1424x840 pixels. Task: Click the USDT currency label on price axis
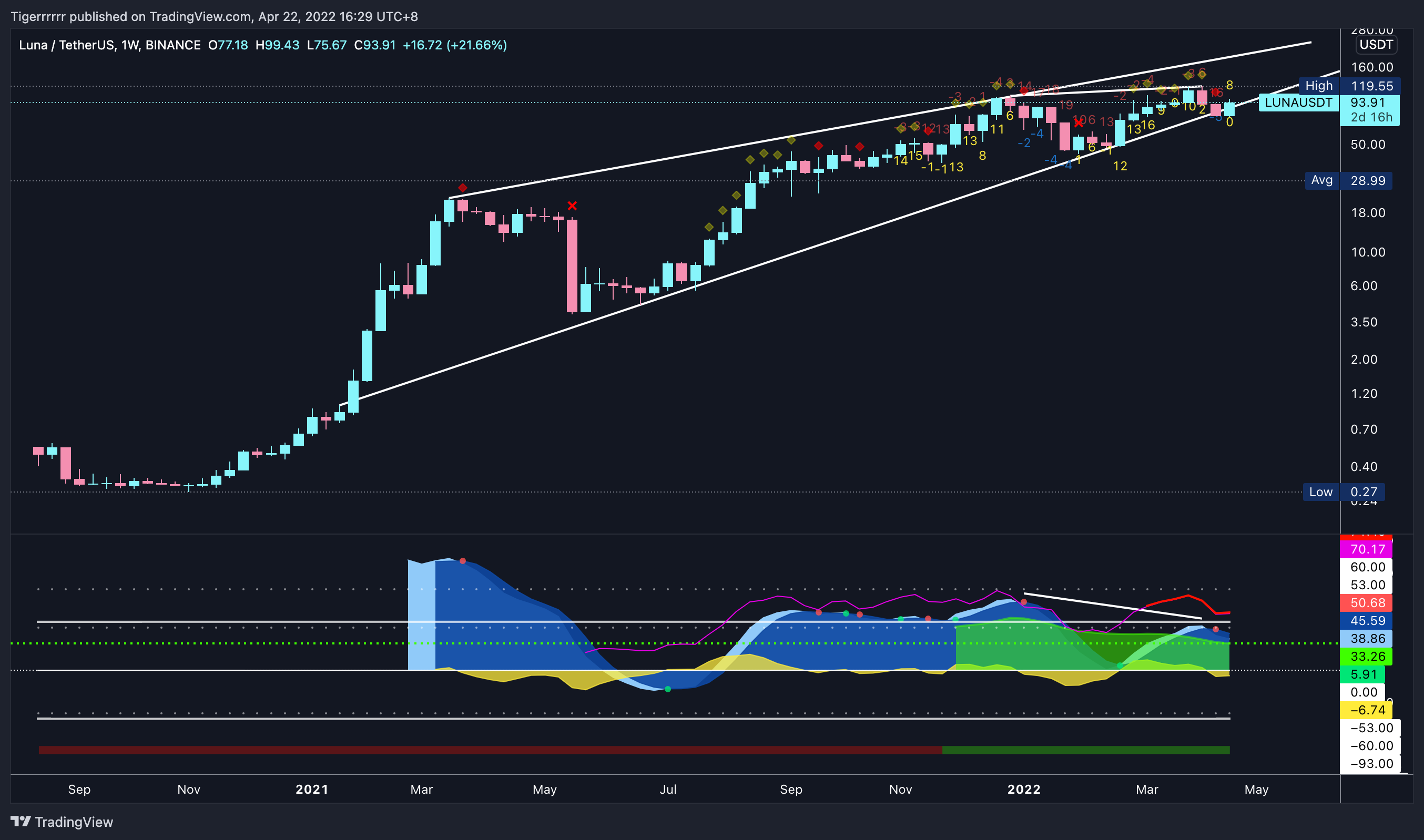pyautogui.click(x=1376, y=45)
